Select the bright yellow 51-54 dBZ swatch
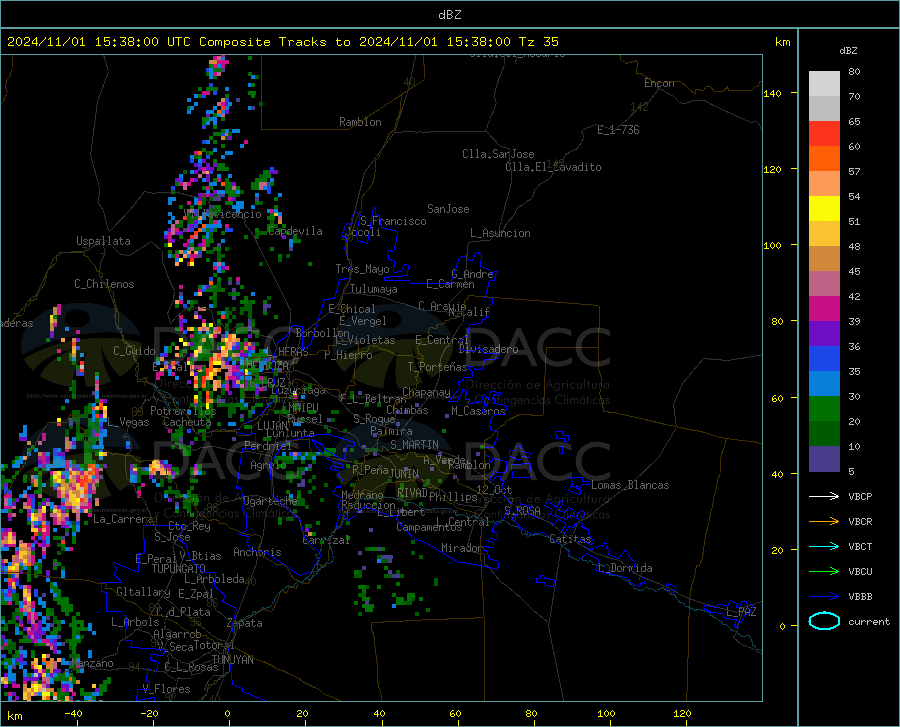This screenshot has width=900, height=727. 824,209
